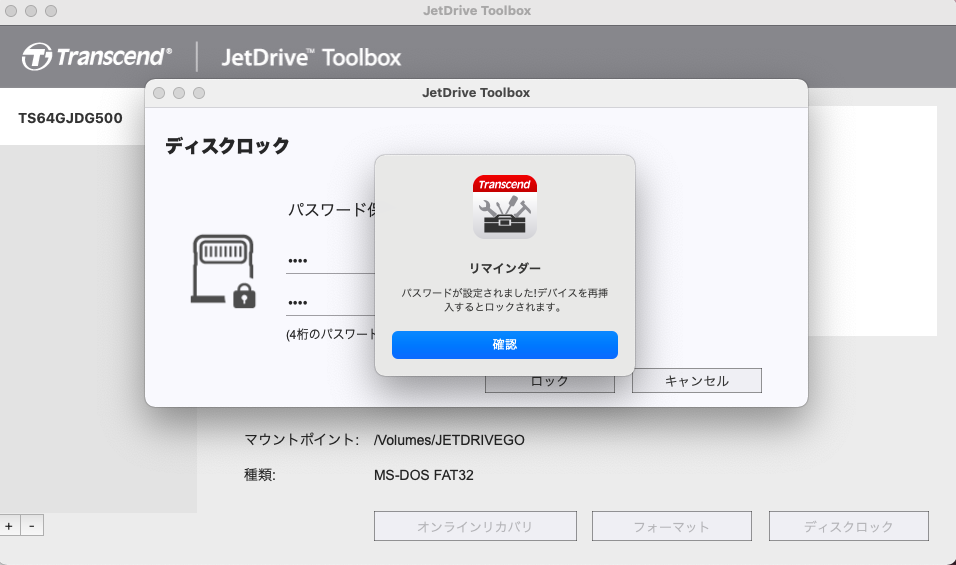The image size is (956, 565).
Task: Click the JetDrive Toolbox header title
Action: (311, 57)
